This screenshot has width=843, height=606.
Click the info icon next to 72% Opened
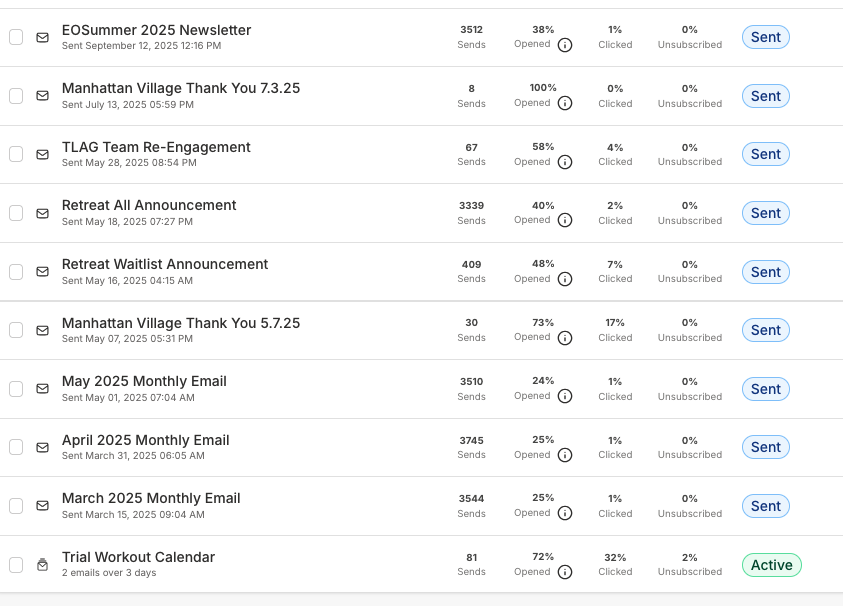coord(565,572)
